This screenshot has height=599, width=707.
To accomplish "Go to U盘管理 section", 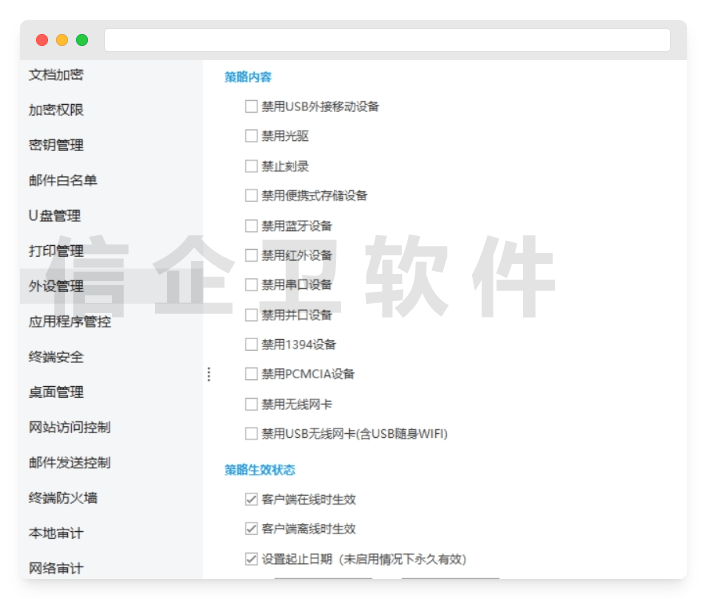I will click(55, 216).
